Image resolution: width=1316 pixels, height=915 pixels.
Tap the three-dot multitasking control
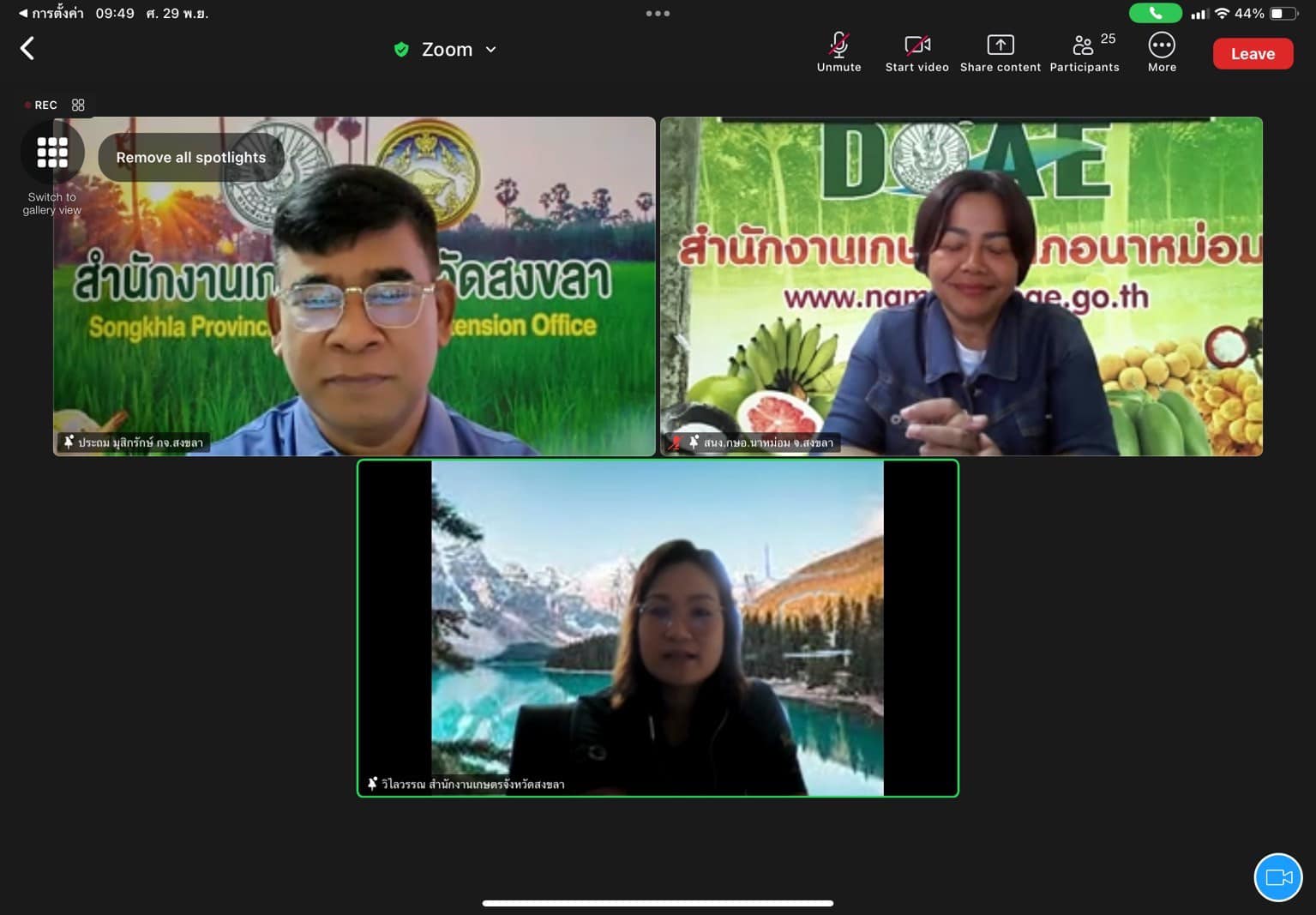pos(658,13)
